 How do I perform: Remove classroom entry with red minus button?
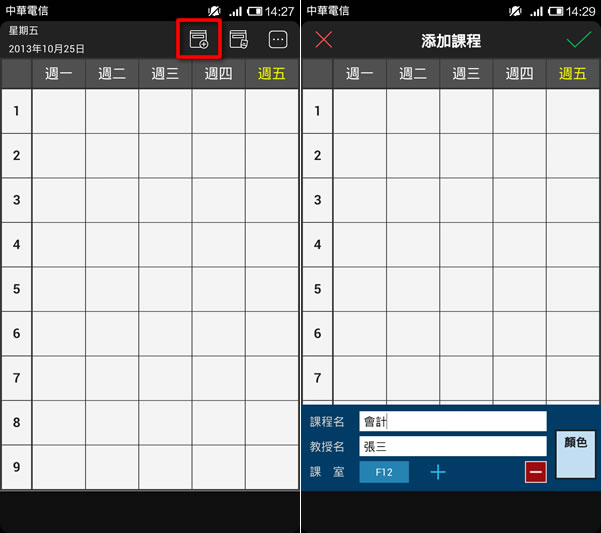pos(535,472)
